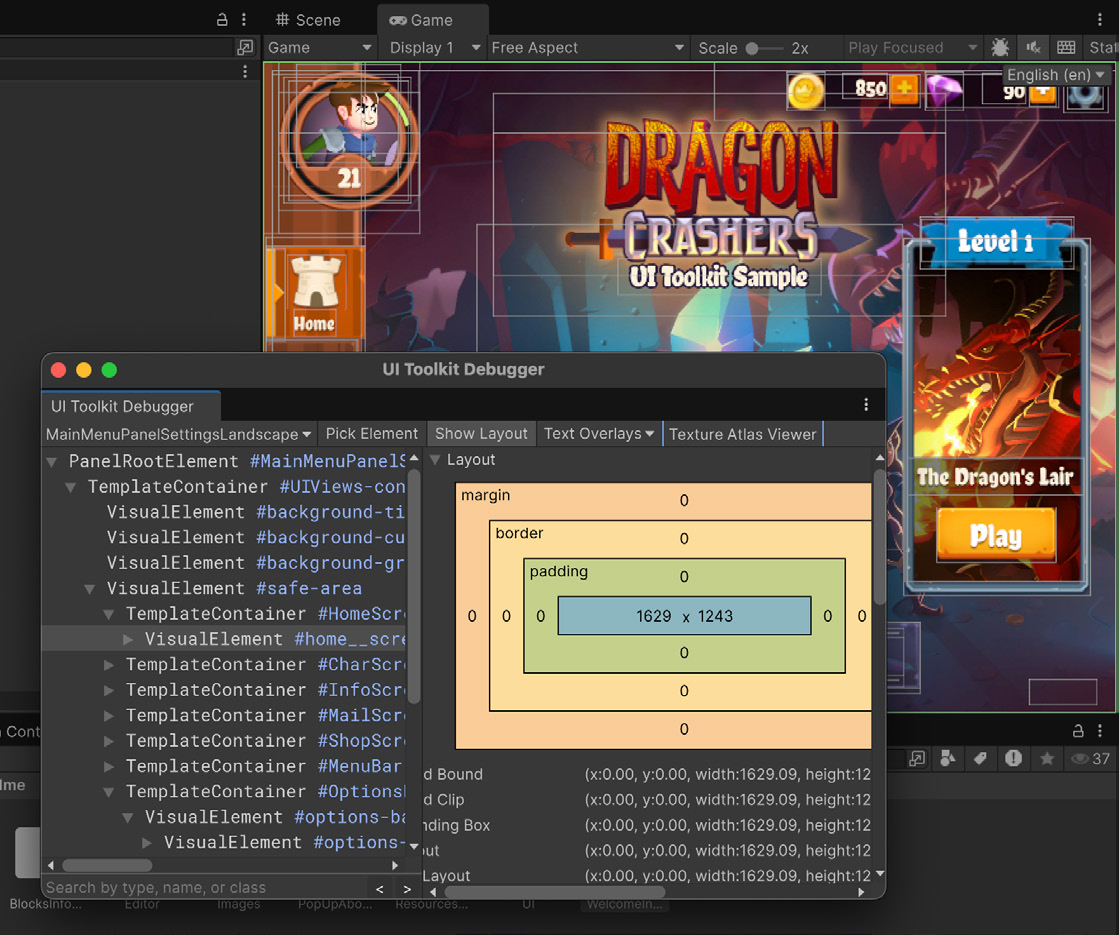Click the Favorites star icon in Project panel
The height and width of the screenshot is (935, 1119).
1047,759
